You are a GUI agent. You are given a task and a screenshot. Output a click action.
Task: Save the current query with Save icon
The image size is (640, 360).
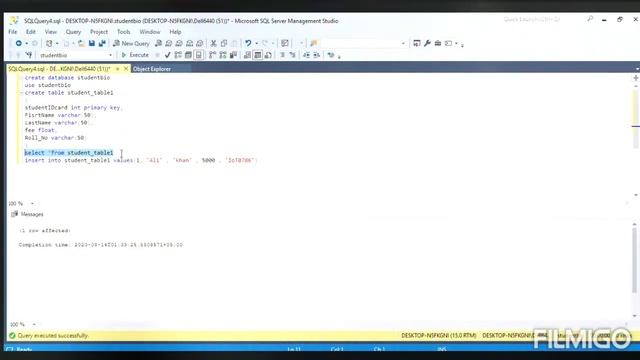click(x=92, y=43)
